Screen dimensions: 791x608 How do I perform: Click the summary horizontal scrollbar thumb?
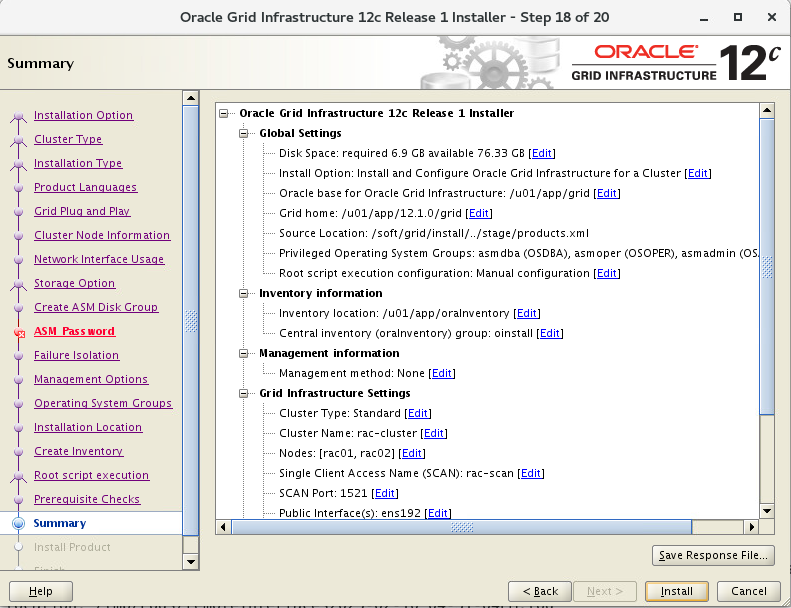point(462,527)
